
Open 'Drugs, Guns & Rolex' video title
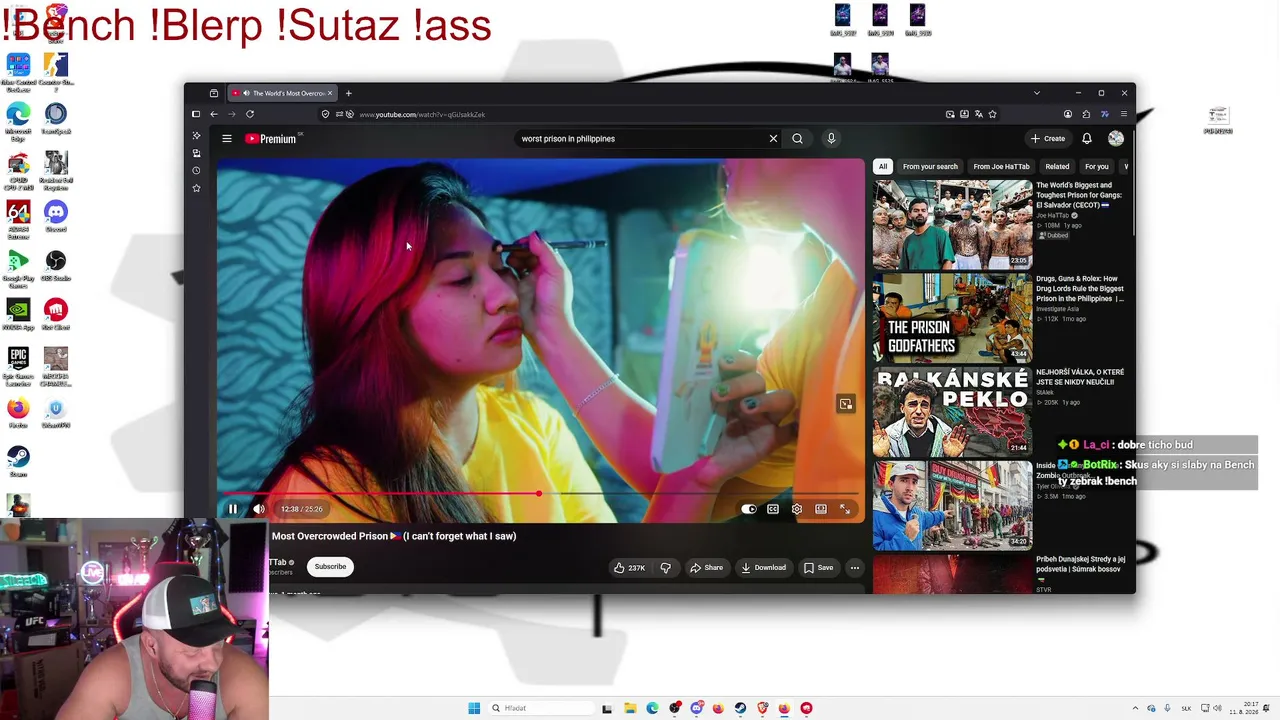tap(1080, 289)
